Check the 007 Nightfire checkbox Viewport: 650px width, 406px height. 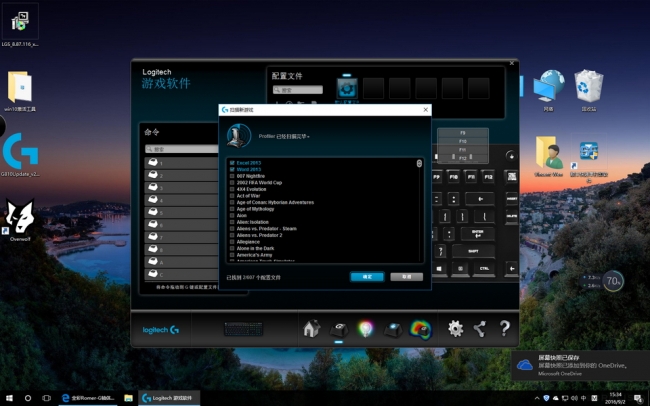[232, 176]
